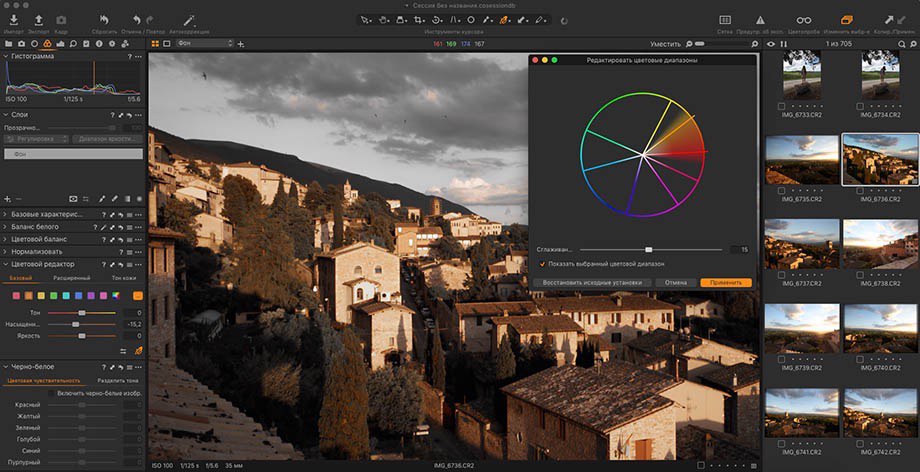Select the pencil annotation cursor tool

tap(539, 20)
